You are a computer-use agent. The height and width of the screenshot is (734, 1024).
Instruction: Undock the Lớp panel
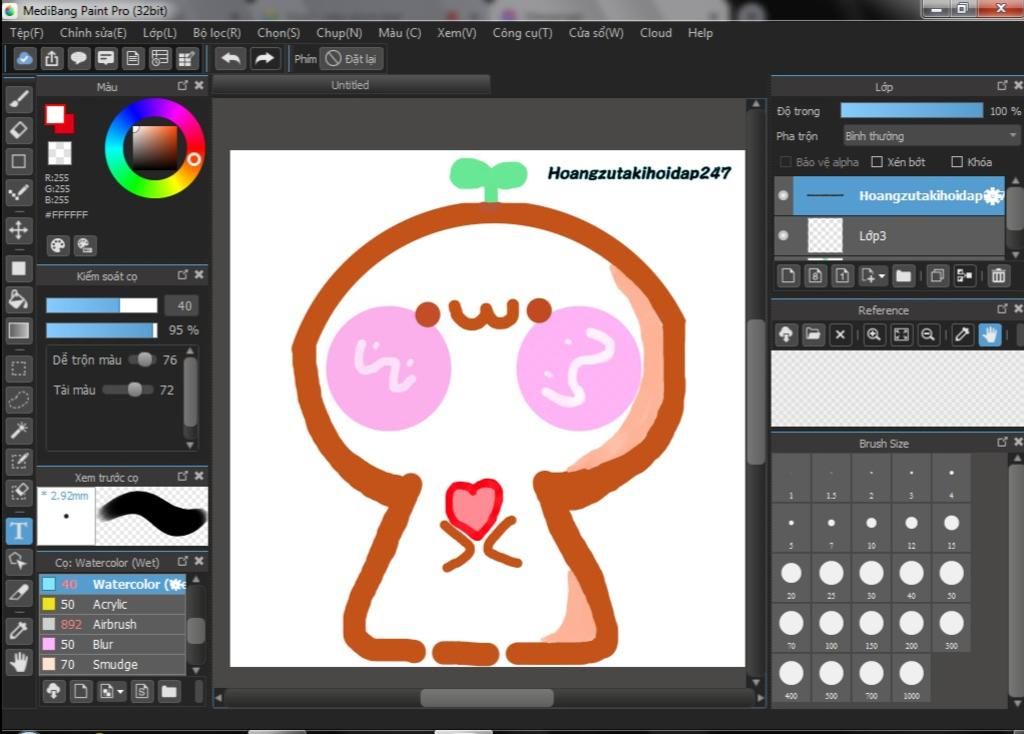(x=1002, y=86)
